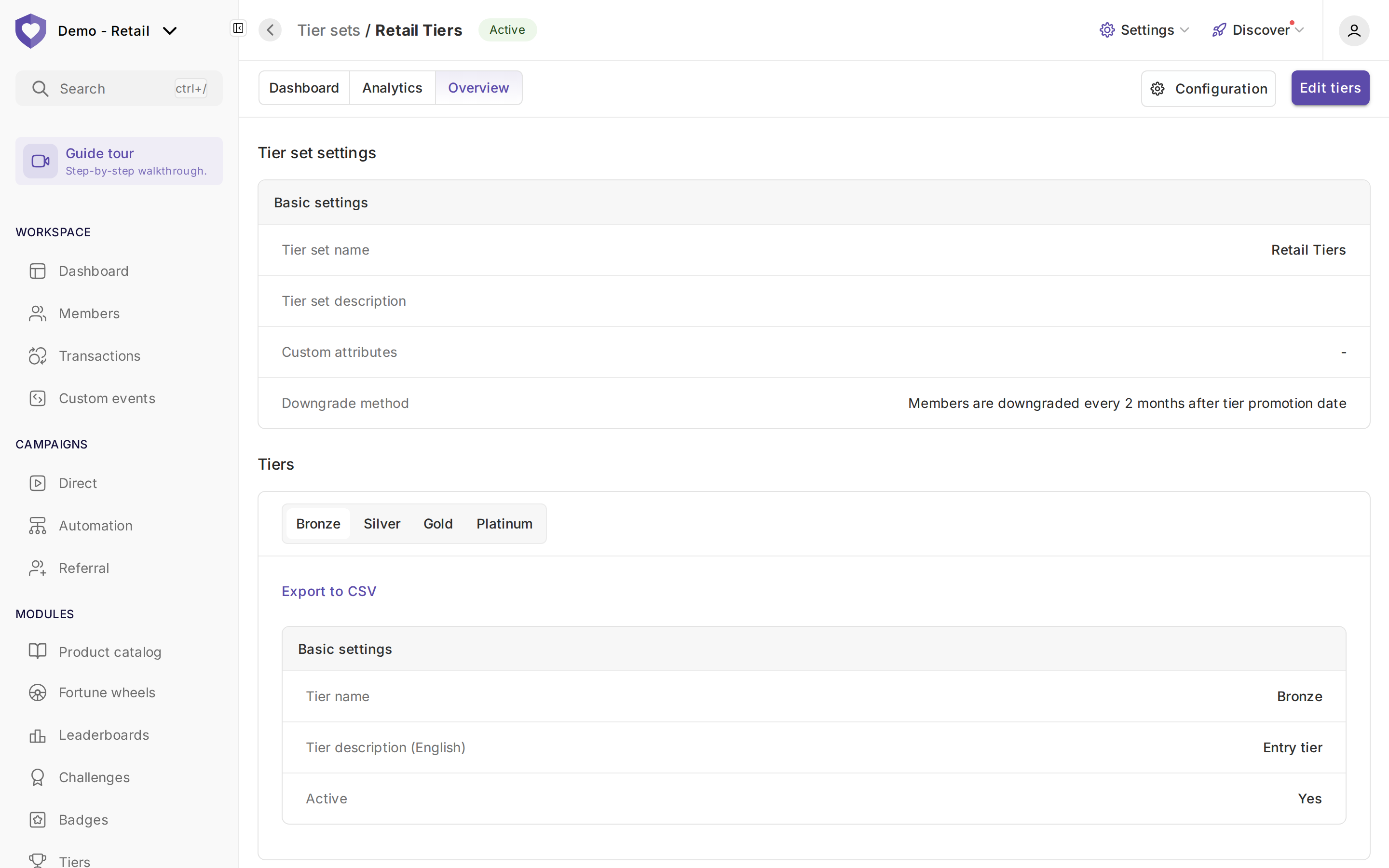Open the Members section icon
This screenshot has height=868, width=1389.
coord(37,313)
